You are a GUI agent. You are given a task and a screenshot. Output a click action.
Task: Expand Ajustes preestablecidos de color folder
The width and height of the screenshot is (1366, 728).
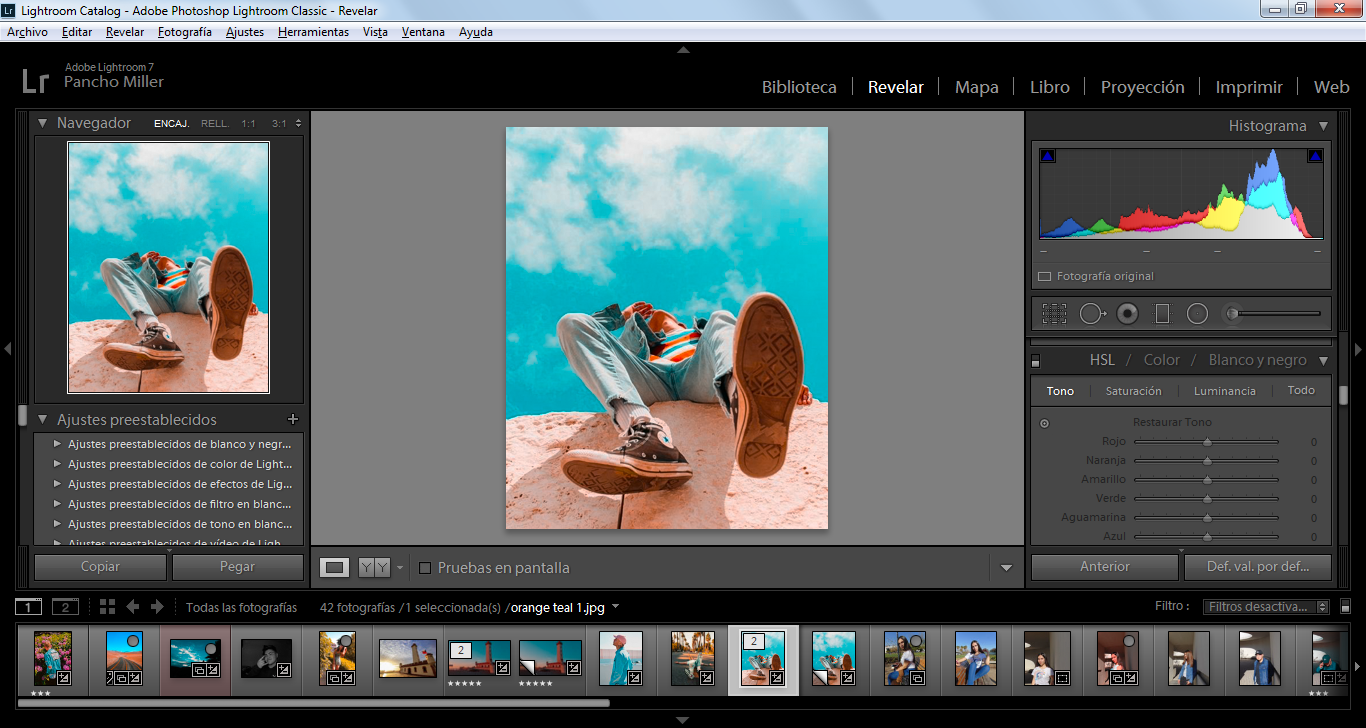[57, 464]
